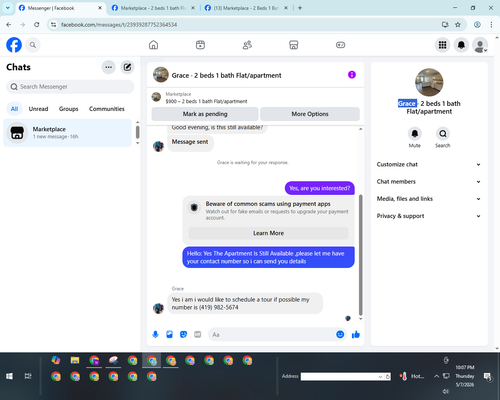Click the browser address bar URL
This screenshot has width=500, height=400.
tap(119, 25)
